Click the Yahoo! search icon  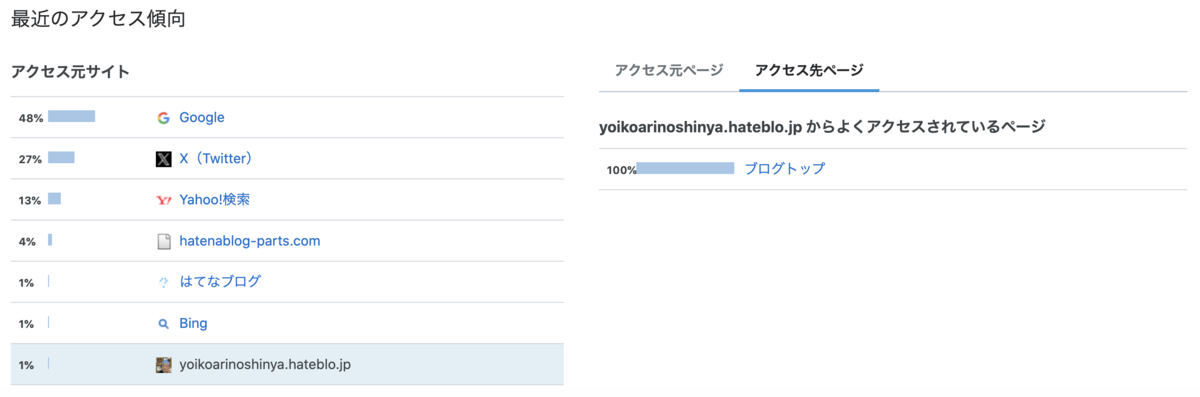tap(163, 200)
